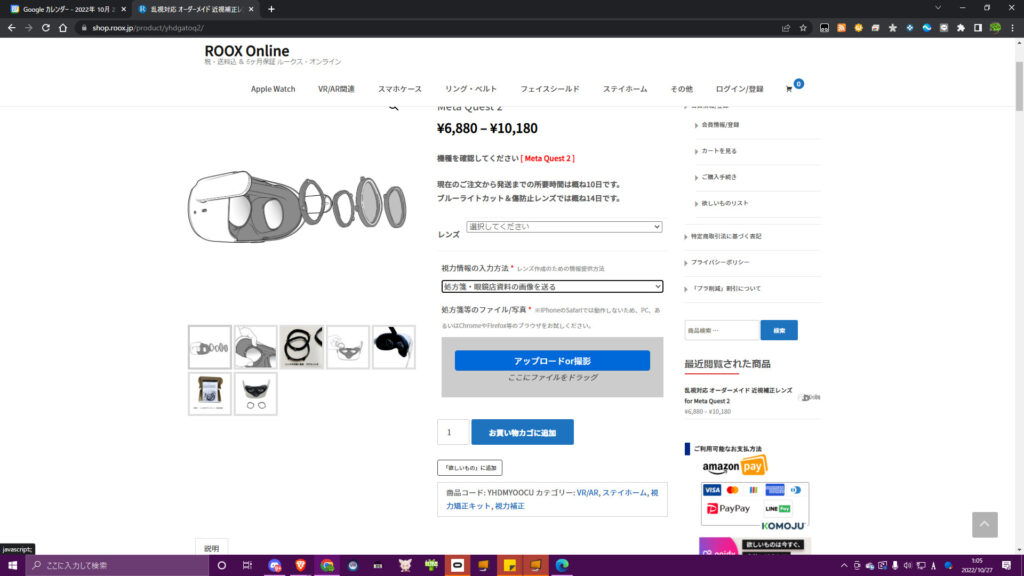Click the 検索 search button

779,330
